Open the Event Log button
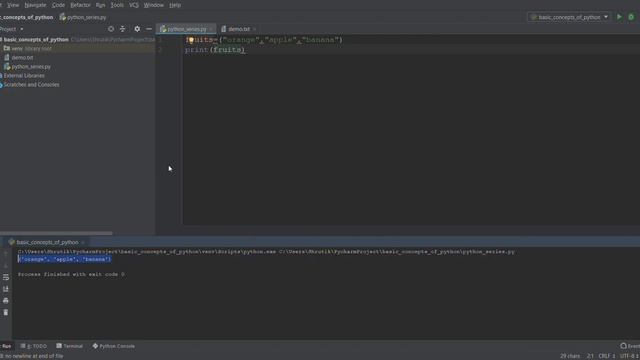Image resolution: width=640 pixels, height=360 pixels. coord(630,346)
